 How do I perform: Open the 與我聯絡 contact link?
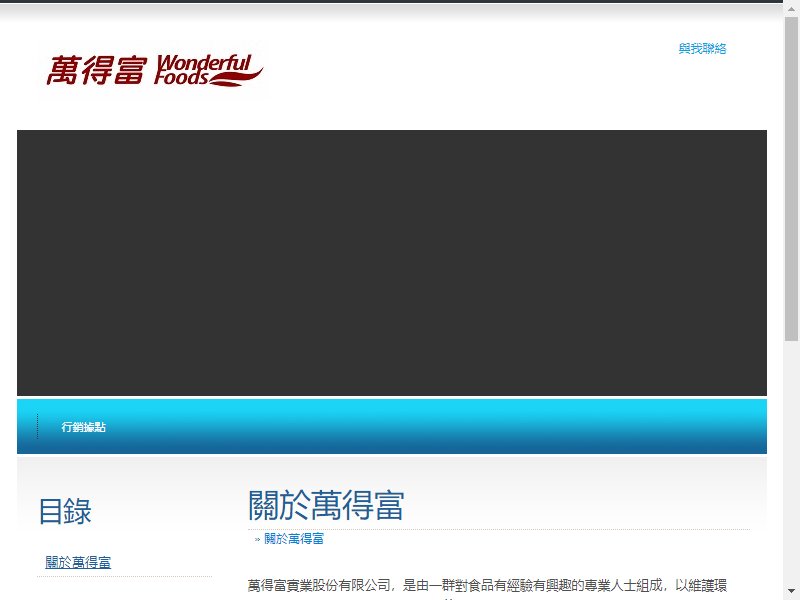pyautogui.click(x=702, y=48)
